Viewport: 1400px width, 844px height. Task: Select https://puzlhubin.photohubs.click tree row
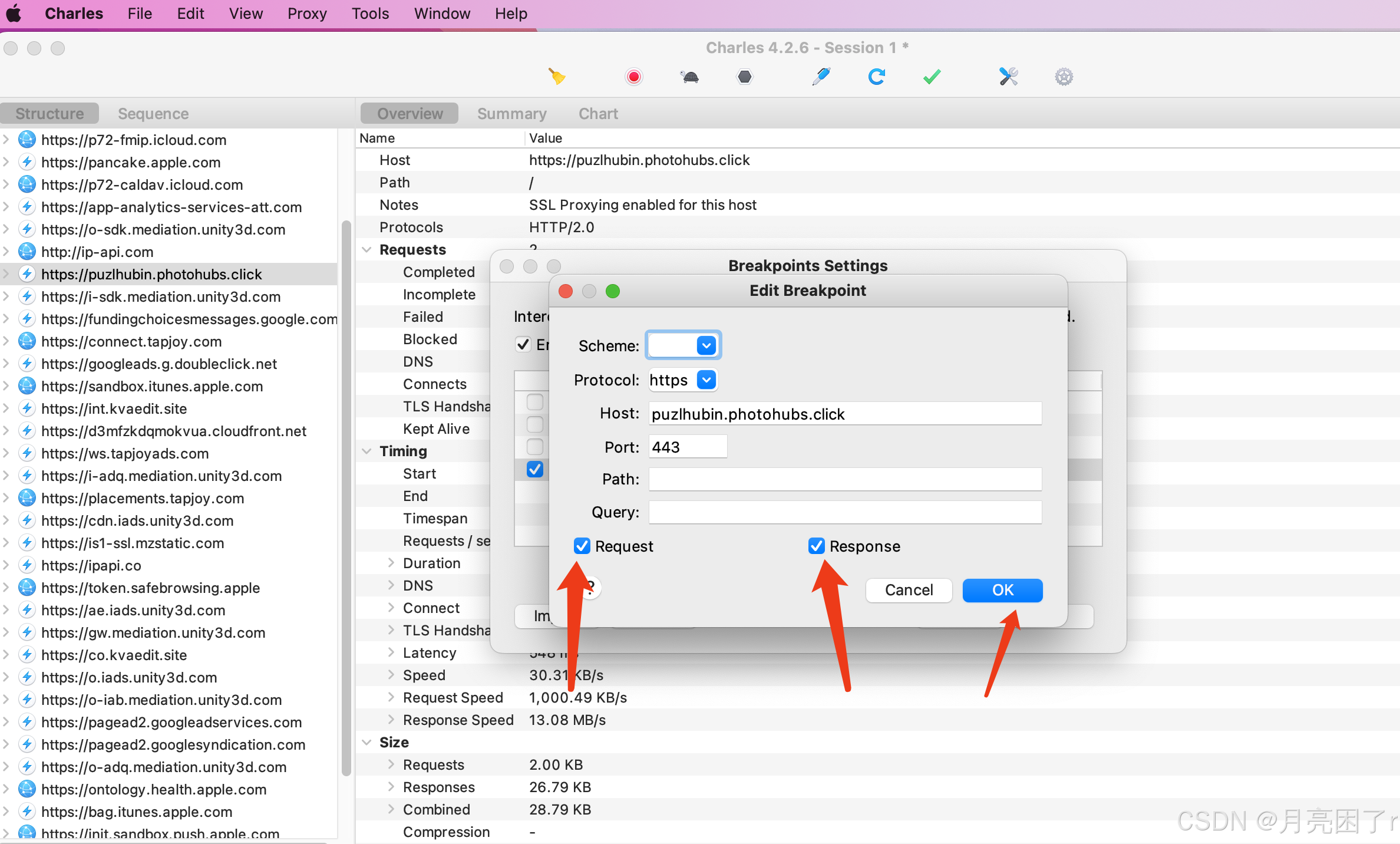[x=169, y=274]
